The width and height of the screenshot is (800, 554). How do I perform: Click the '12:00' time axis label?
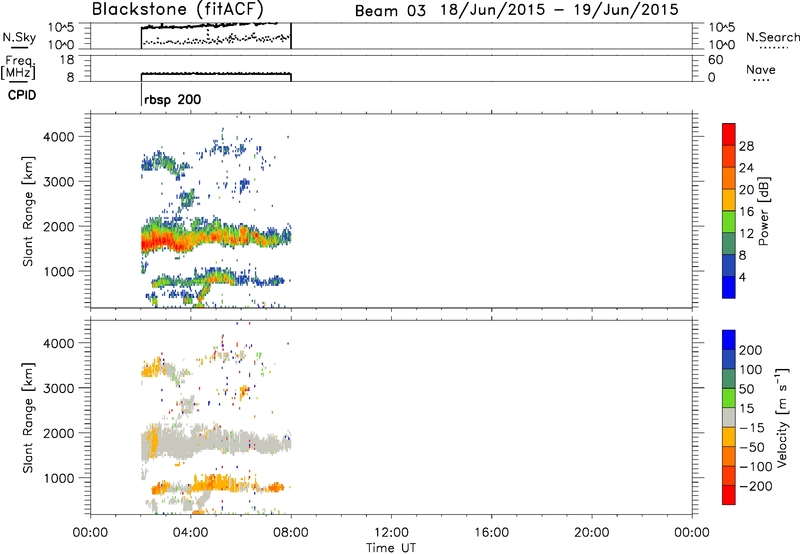click(x=391, y=533)
